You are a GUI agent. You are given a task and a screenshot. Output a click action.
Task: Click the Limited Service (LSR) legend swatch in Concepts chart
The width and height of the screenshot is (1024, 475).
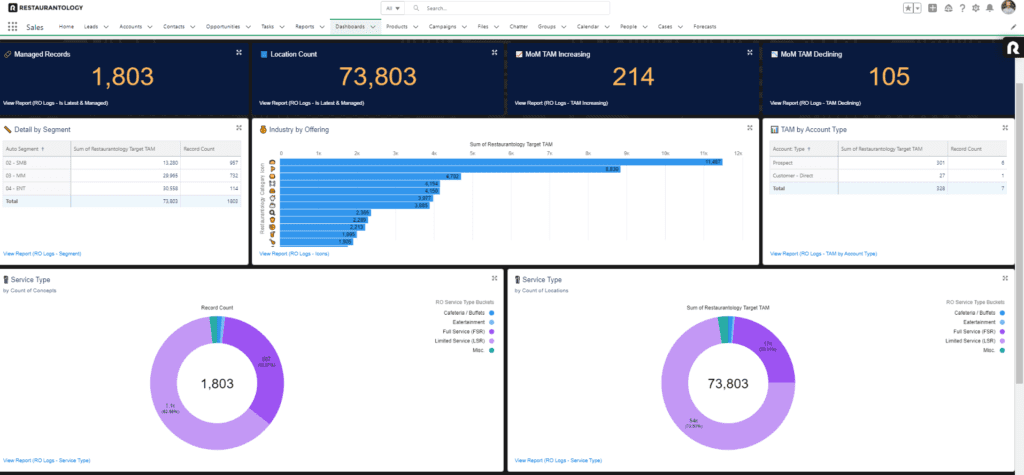490,341
